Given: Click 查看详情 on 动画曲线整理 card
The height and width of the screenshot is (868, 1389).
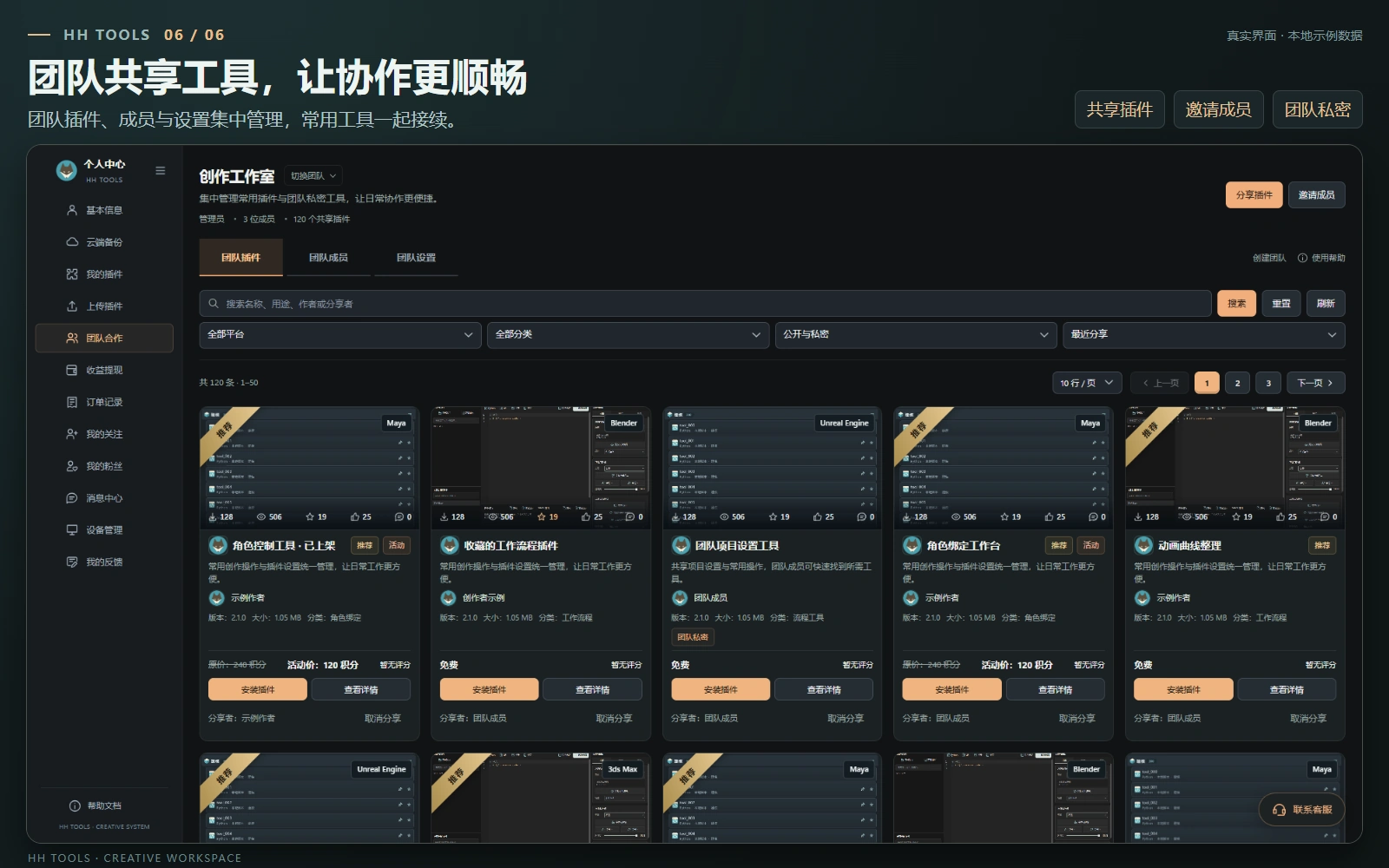Looking at the screenshot, I should (1287, 690).
